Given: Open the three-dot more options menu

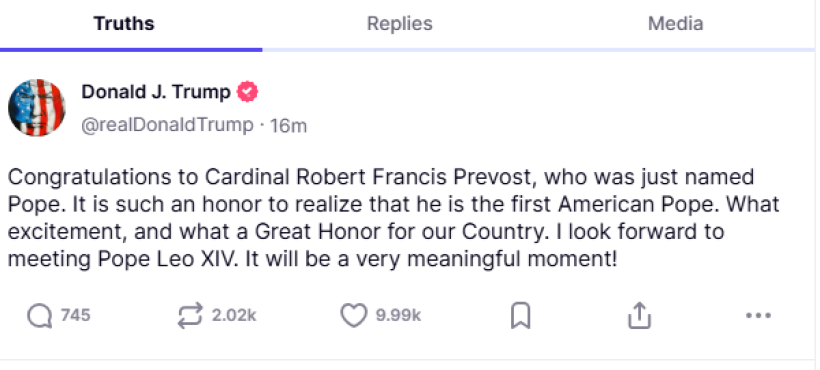Looking at the screenshot, I should click(758, 316).
